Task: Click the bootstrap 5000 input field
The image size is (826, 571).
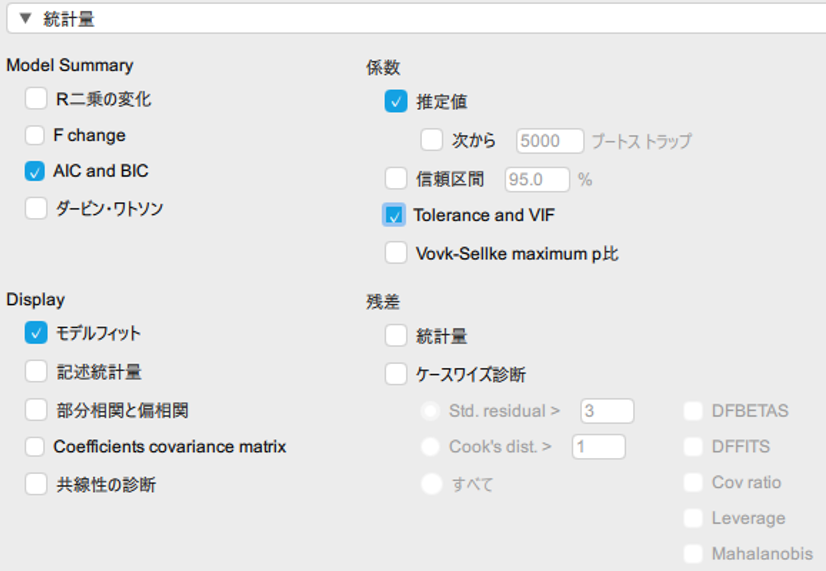Action: pos(549,141)
